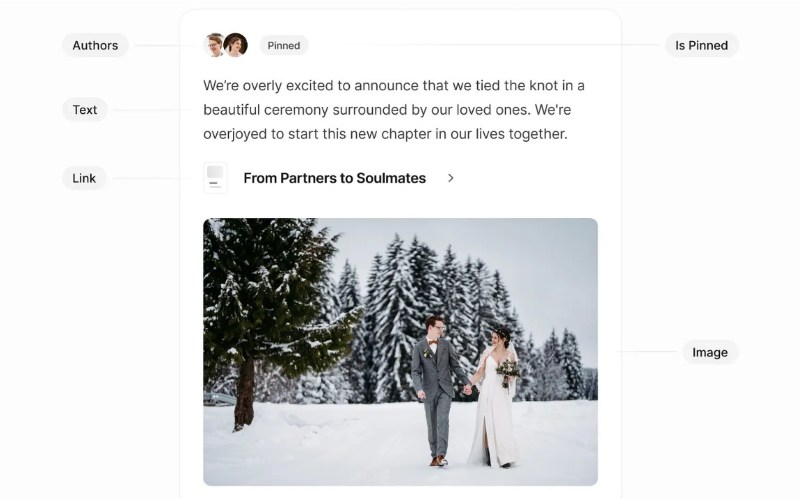Expand the link with the chevron arrow
The height and width of the screenshot is (499, 800).
451,178
